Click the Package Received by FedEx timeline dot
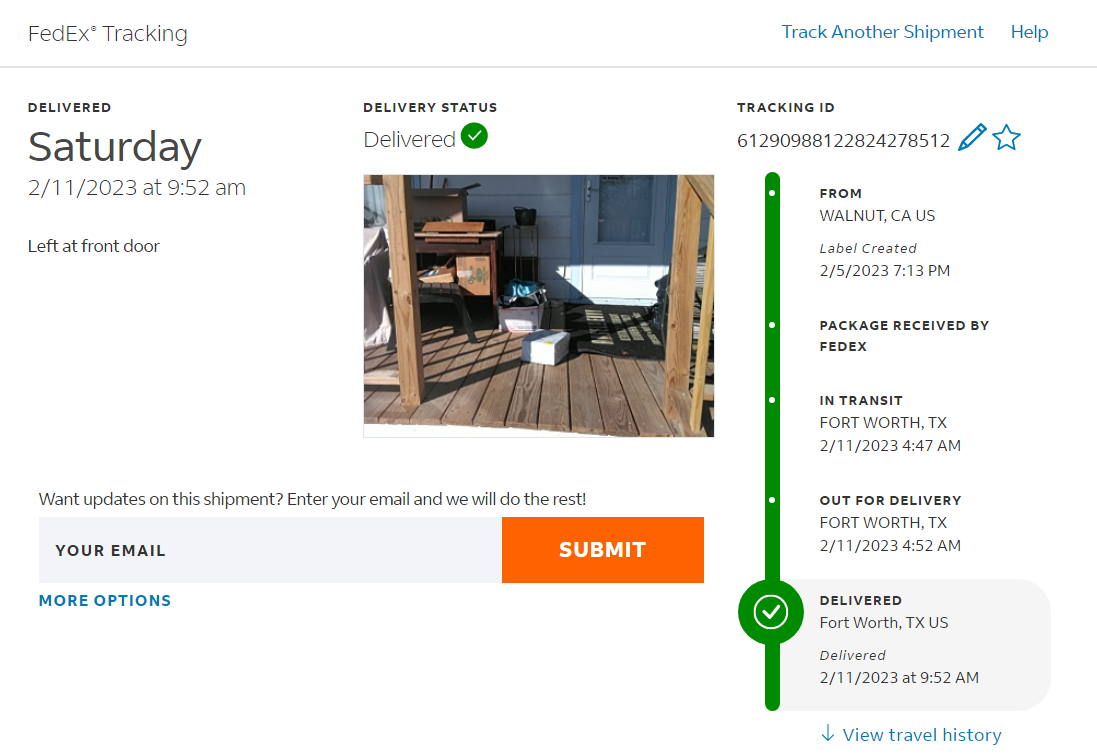Viewport: 1097px width, 754px height. (x=772, y=325)
